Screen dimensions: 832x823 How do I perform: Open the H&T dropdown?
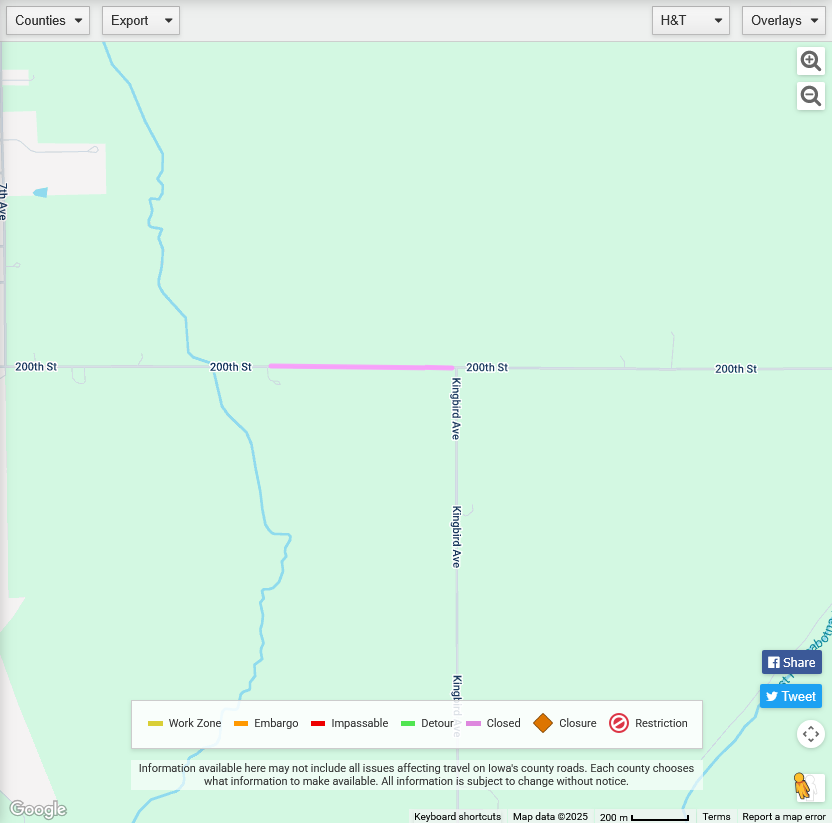[x=691, y=20]
